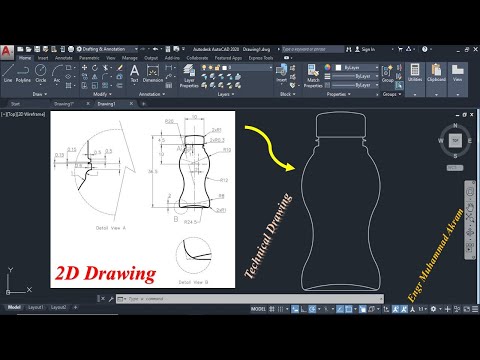
Task: Expand the Properties panel
Action: point(339,94)
